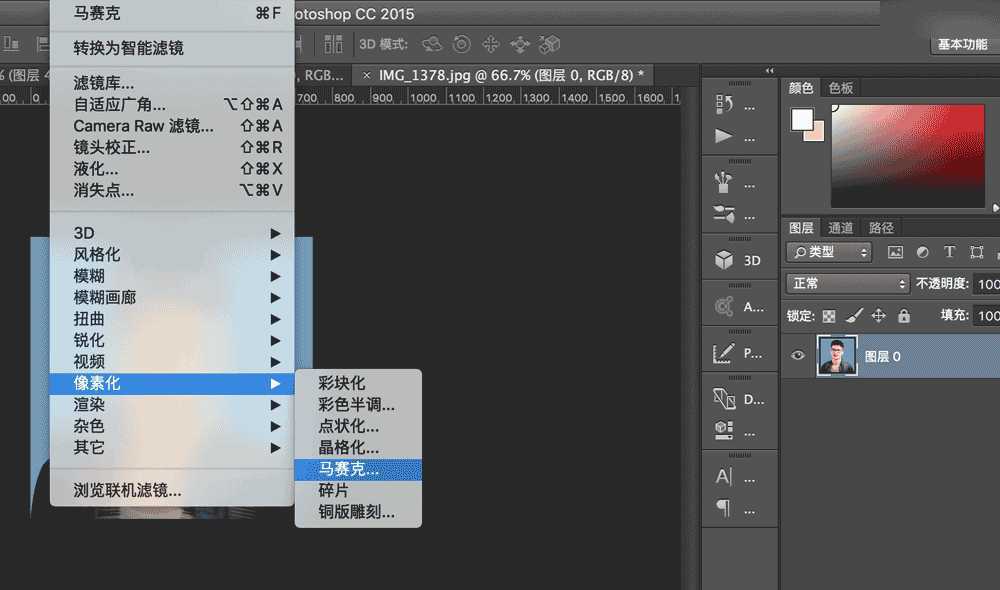Screen dimensions: 1000x590
Task: Click the 图层 0 layer thumbnail
Action: [x=837, y=355]
